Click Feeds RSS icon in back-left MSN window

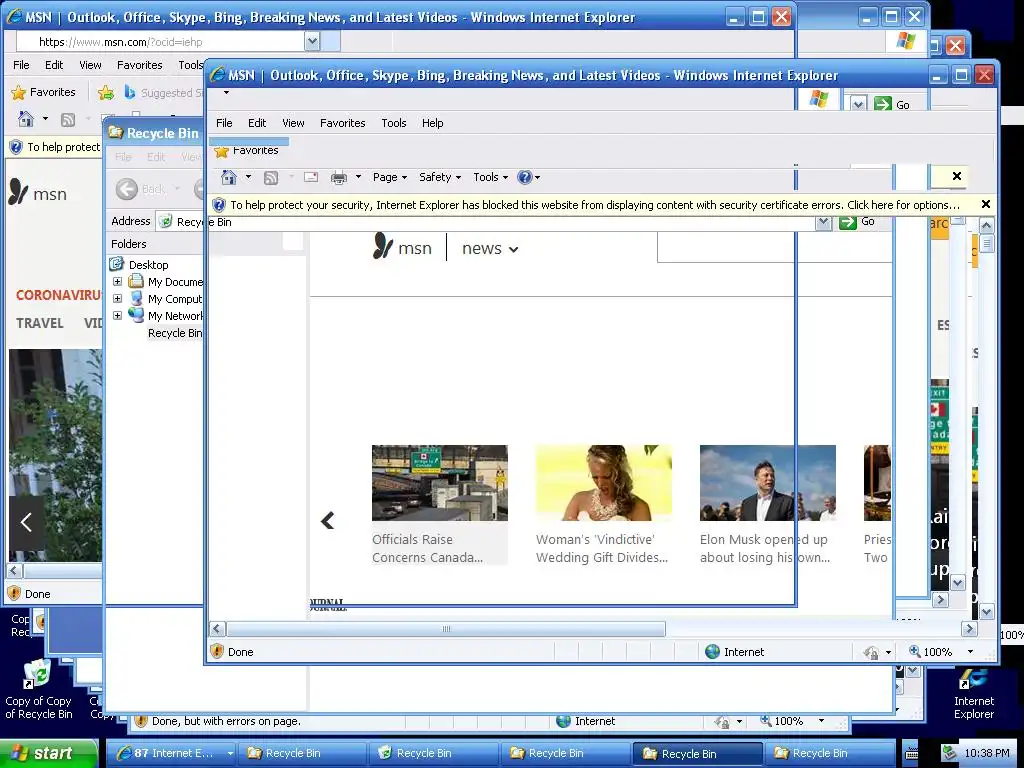point(68,120)
